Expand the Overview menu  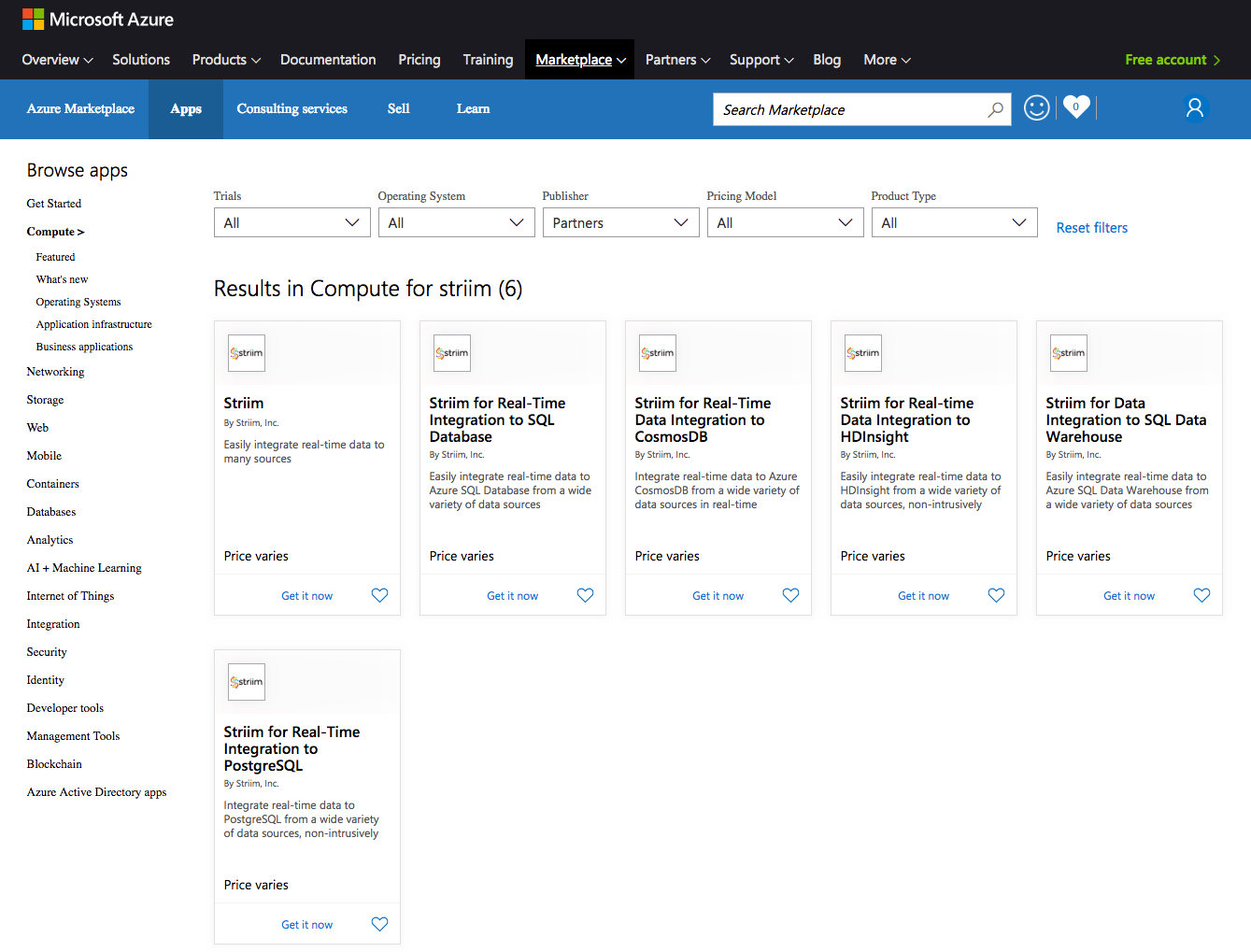click(x=57, y=60)
